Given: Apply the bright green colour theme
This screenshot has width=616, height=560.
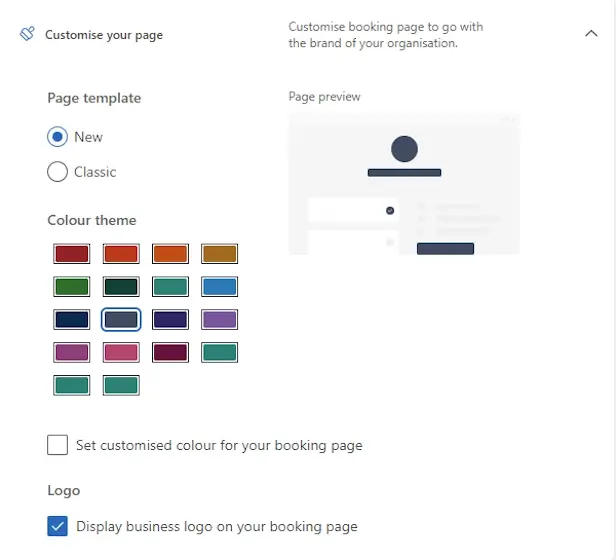Looking at the screenshot, I should click(x=72, y=287).
